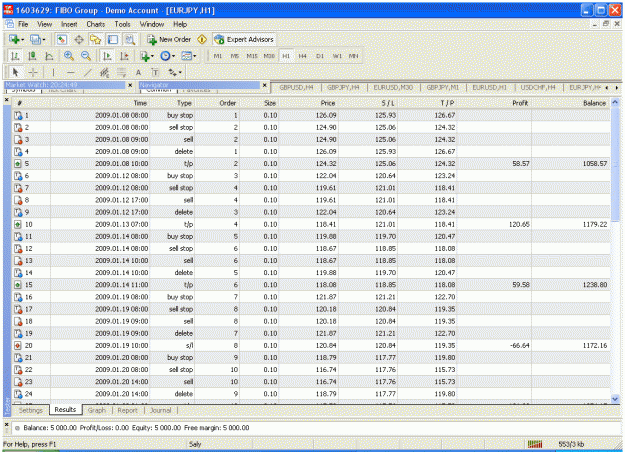Open the File menu
The width and height of the screenshot is (625, 452).
tap(23, 24)
